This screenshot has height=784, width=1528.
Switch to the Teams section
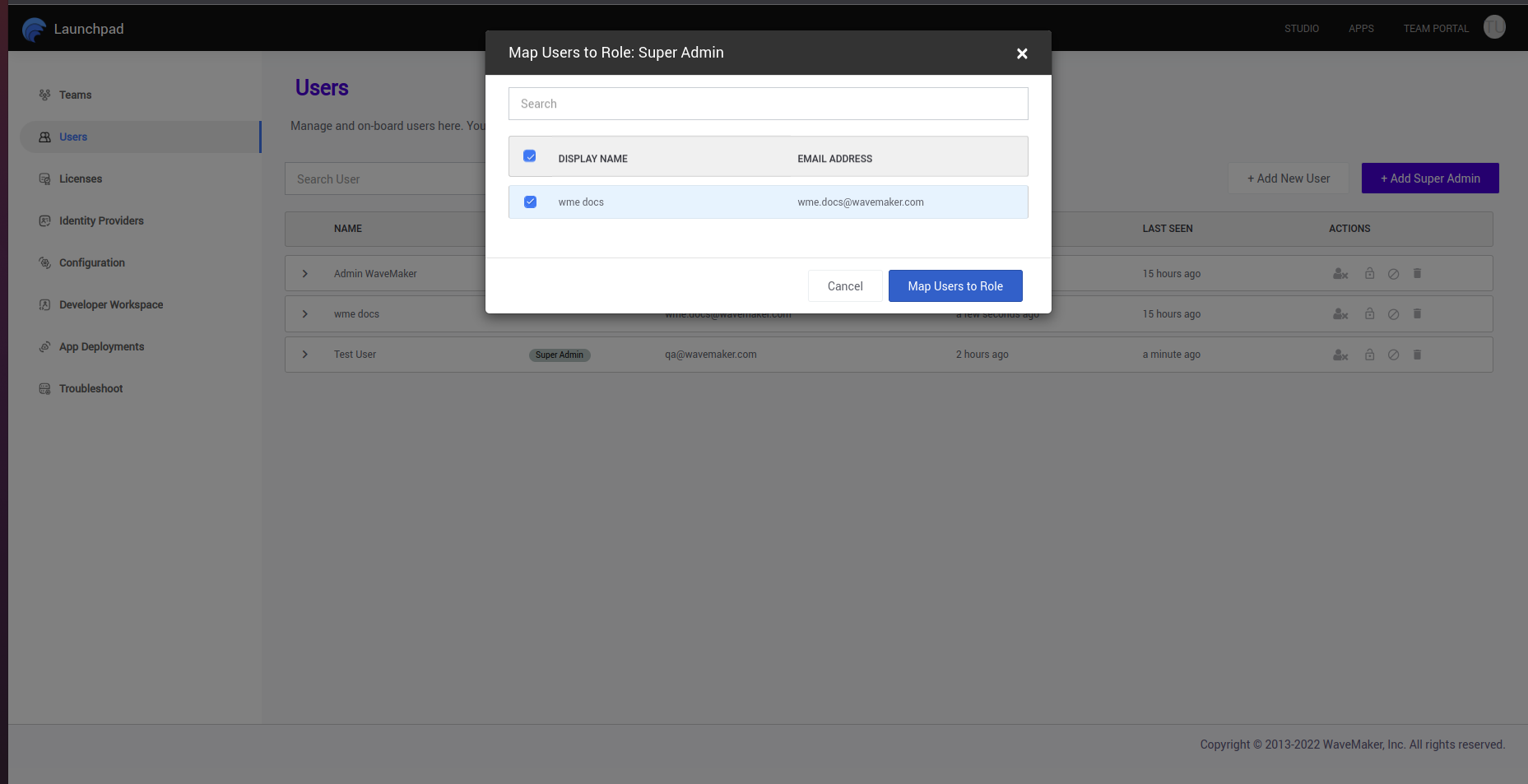tap(75, 95)
